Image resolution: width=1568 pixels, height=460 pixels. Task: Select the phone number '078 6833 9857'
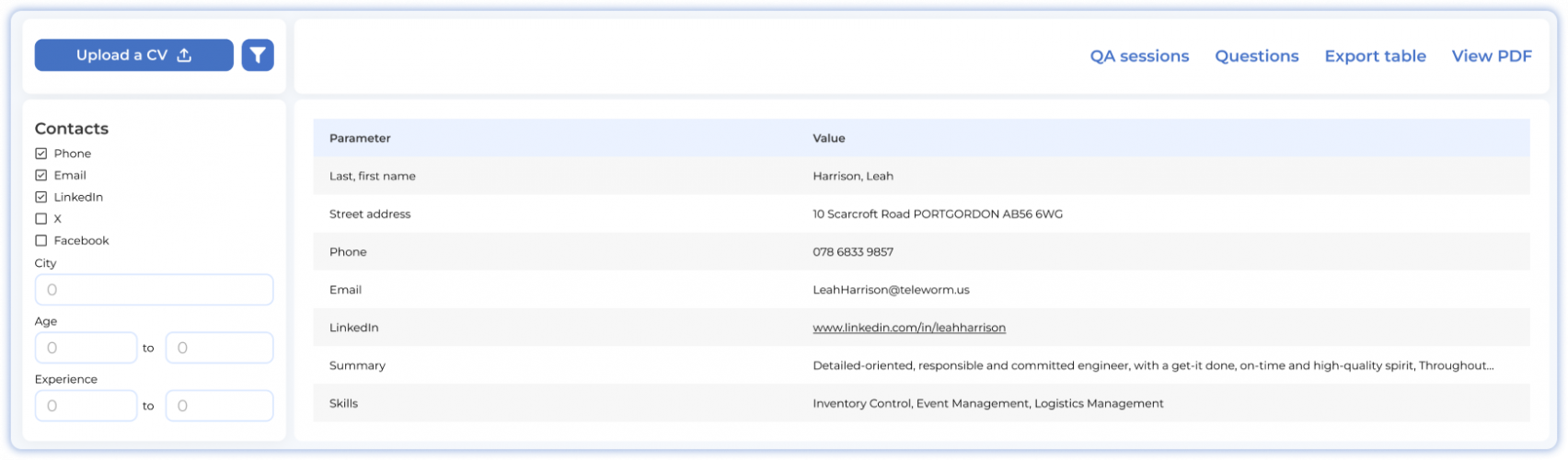click(853, 251)
